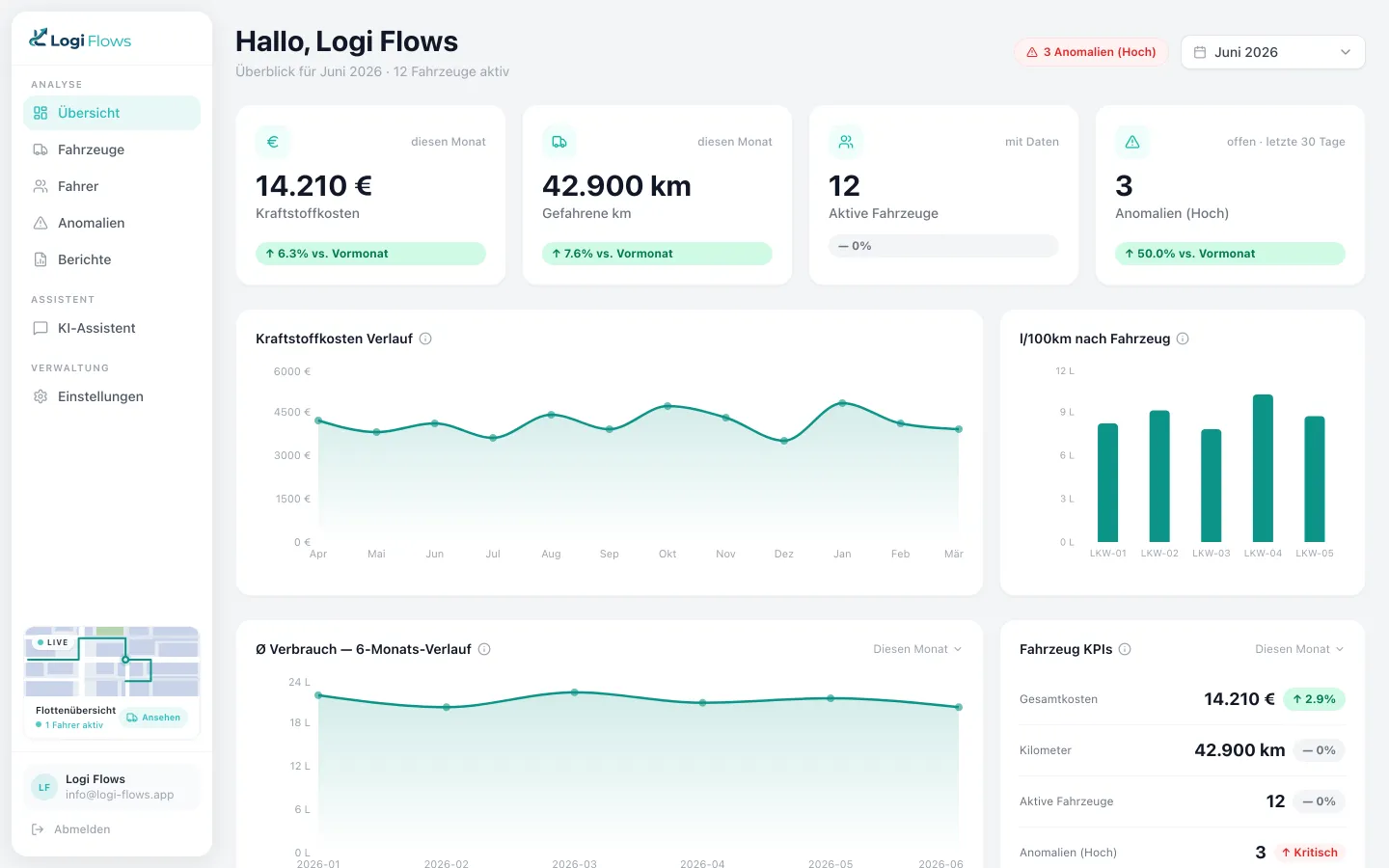The height and width of the screenshot is (868, 1389).
Task: Click the Ansehen button under Flottenübersicht
Action: pos(154,718)
